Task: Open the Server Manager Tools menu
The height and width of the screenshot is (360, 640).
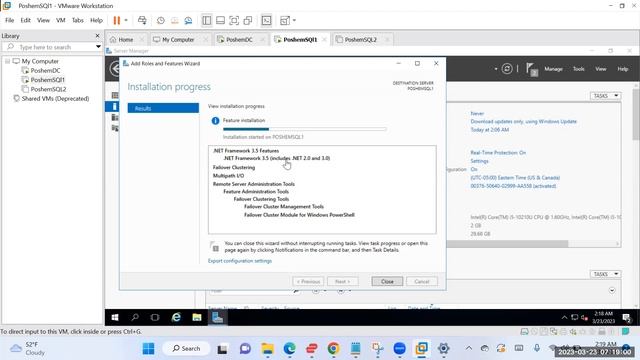Action: point(578,69)
